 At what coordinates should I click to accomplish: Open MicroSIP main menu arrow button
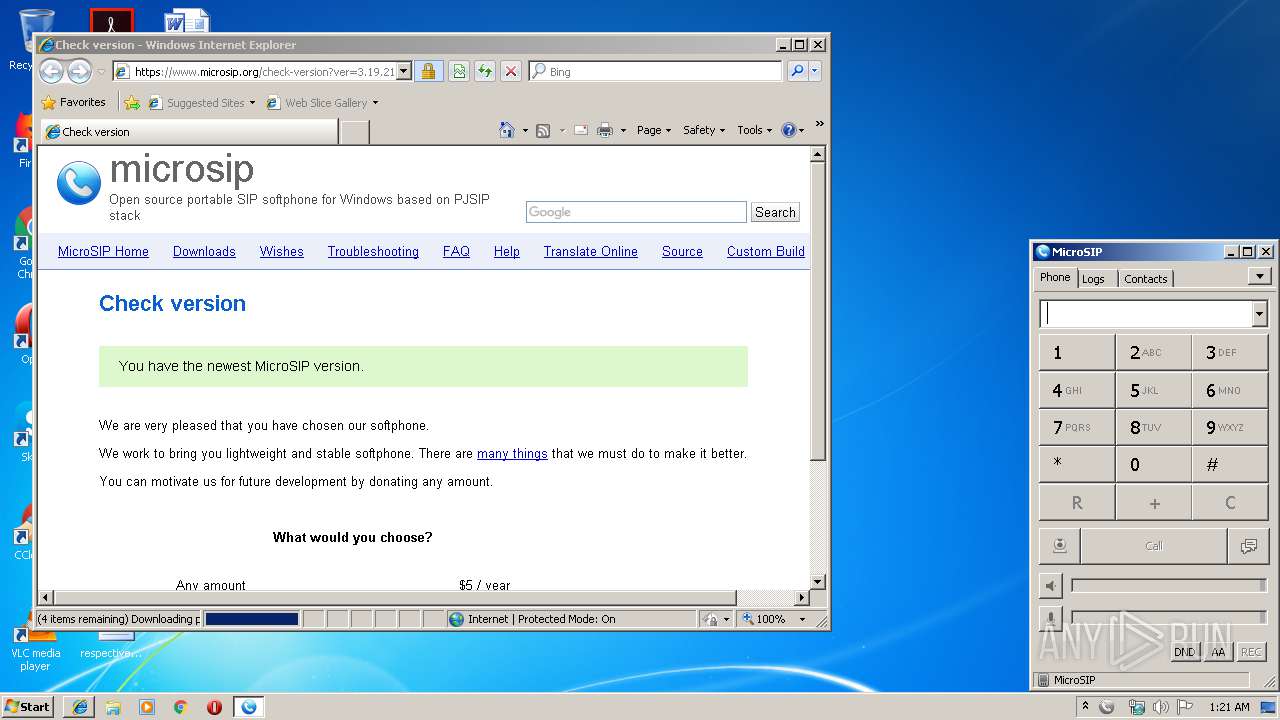[1260, 276]
